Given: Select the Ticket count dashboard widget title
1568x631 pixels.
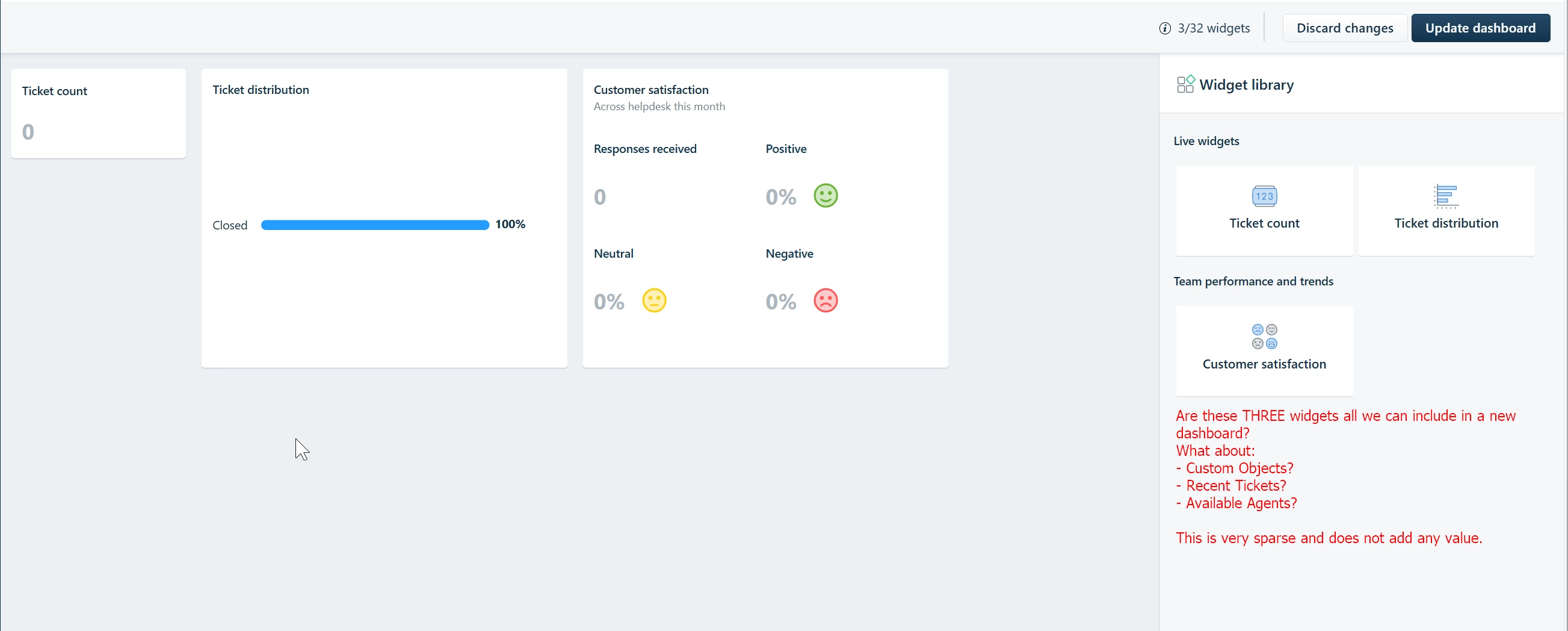Looking at the screenshot, I should tap(54, 91).
